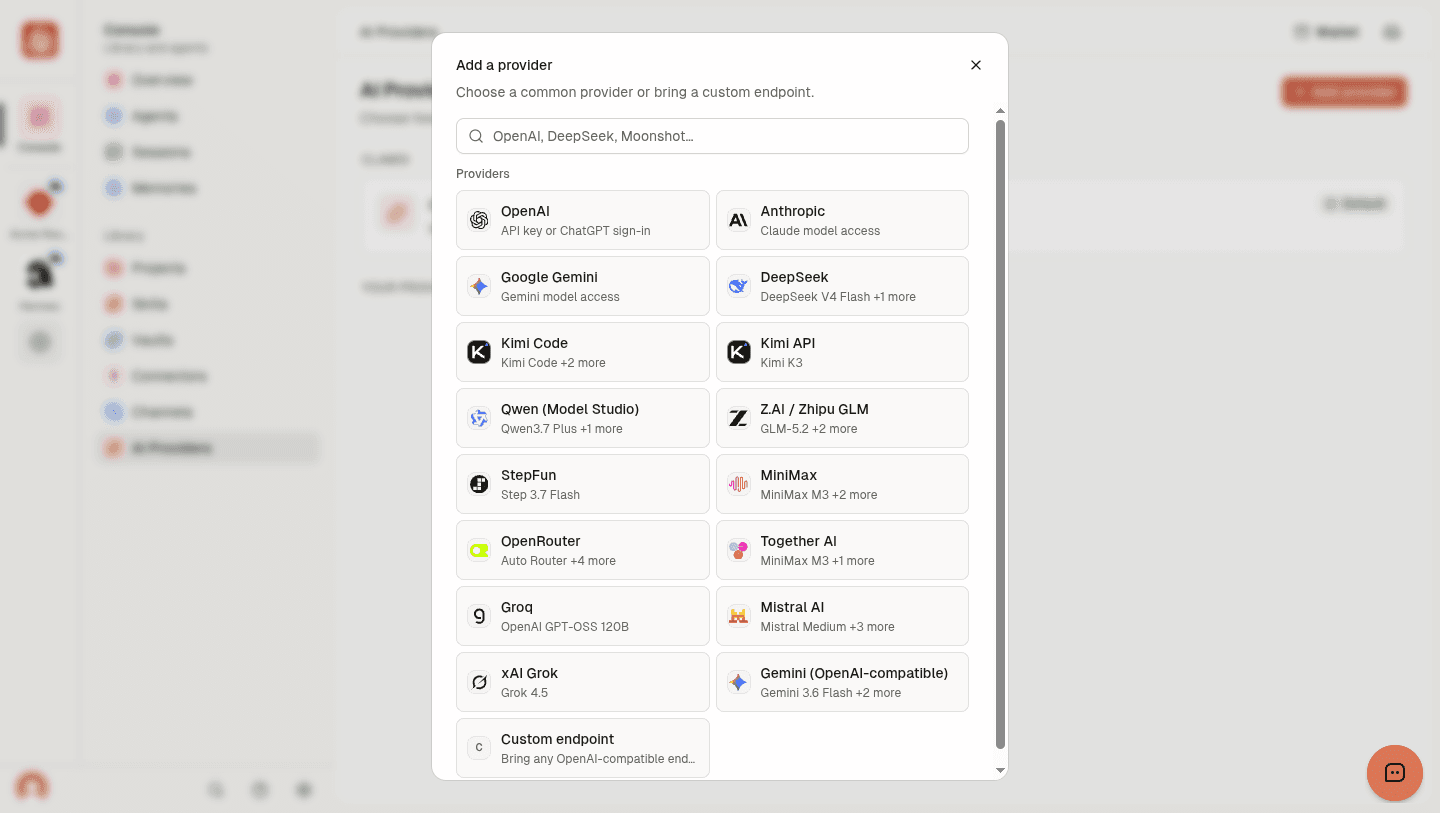The image size is (1440, 813).
Task: Choose the xAI Grok provider card
Action: point(583,682)
